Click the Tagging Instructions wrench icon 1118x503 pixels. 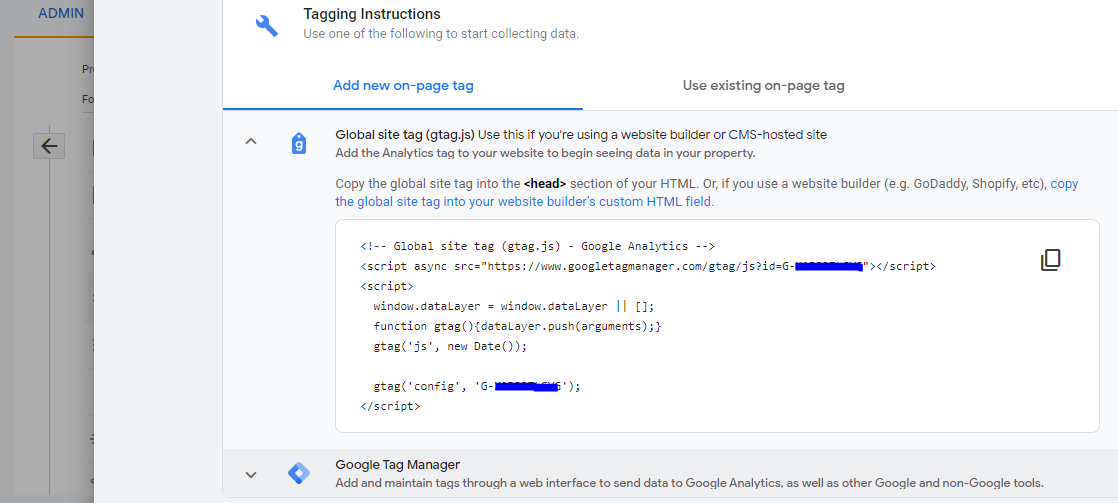click(267, 26)
